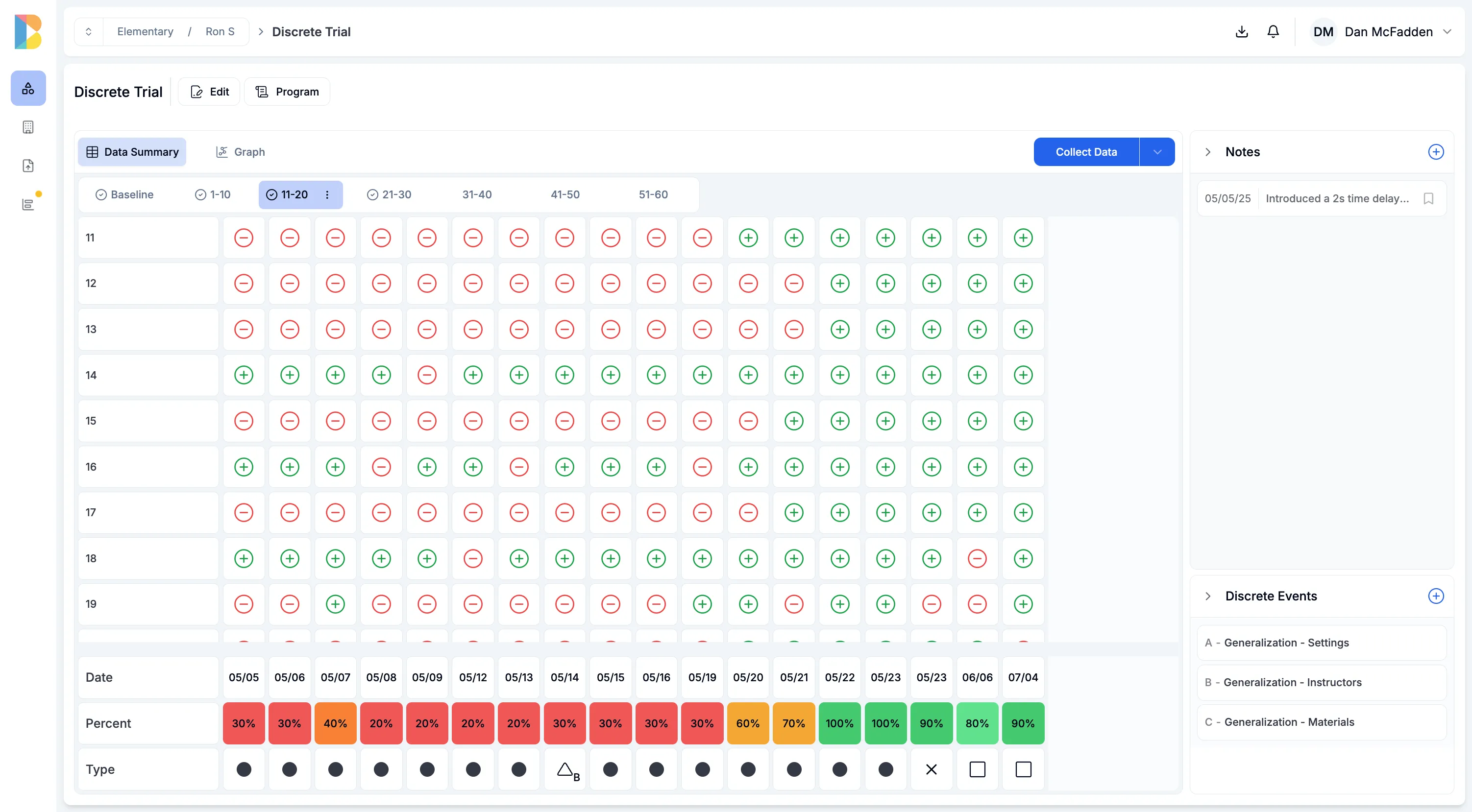Click the square type marker for 07/04
This screenshot has width=1472, height=812.
pos(1023,770)
